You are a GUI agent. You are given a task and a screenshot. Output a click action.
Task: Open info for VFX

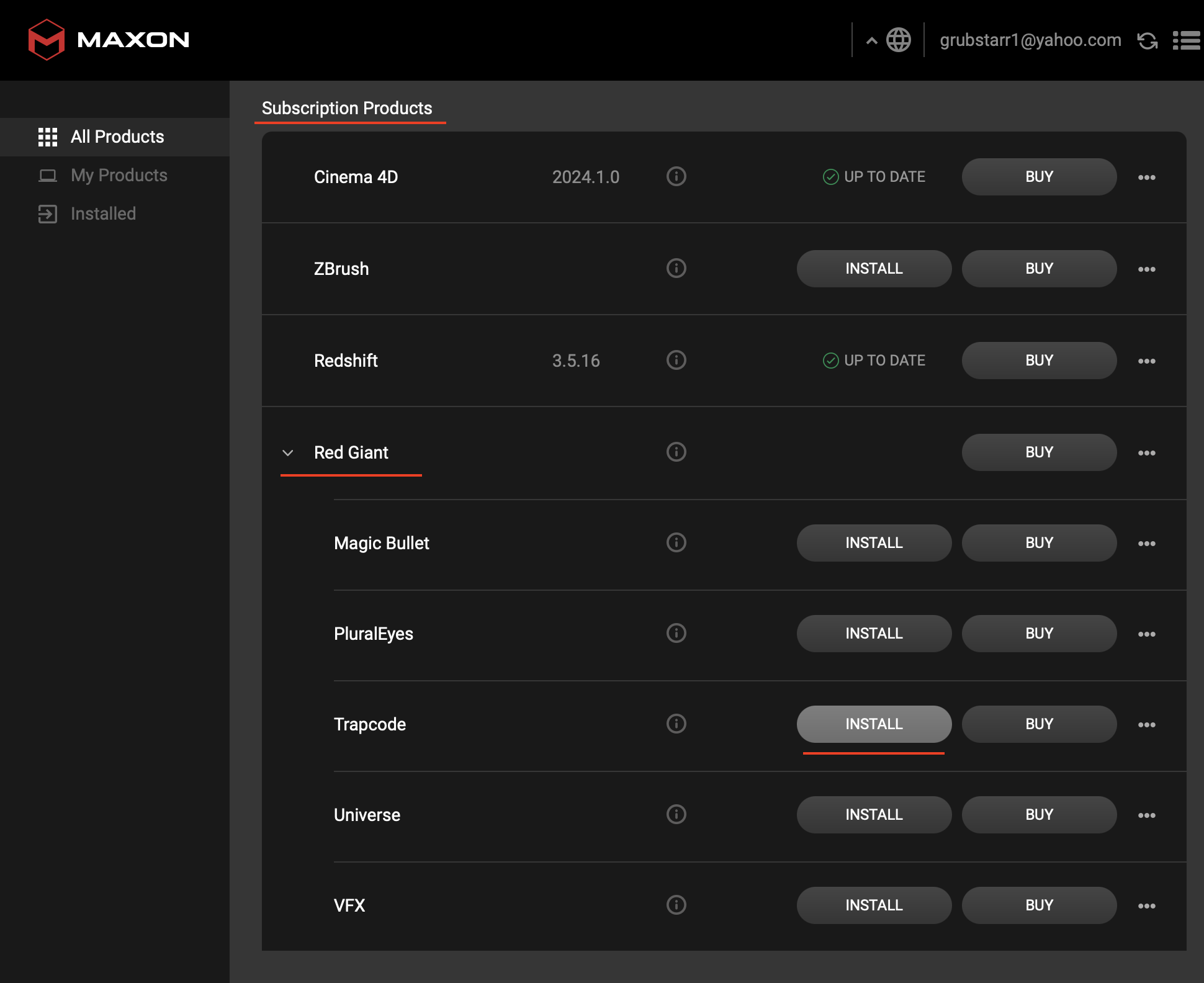(x=676, y=905)
